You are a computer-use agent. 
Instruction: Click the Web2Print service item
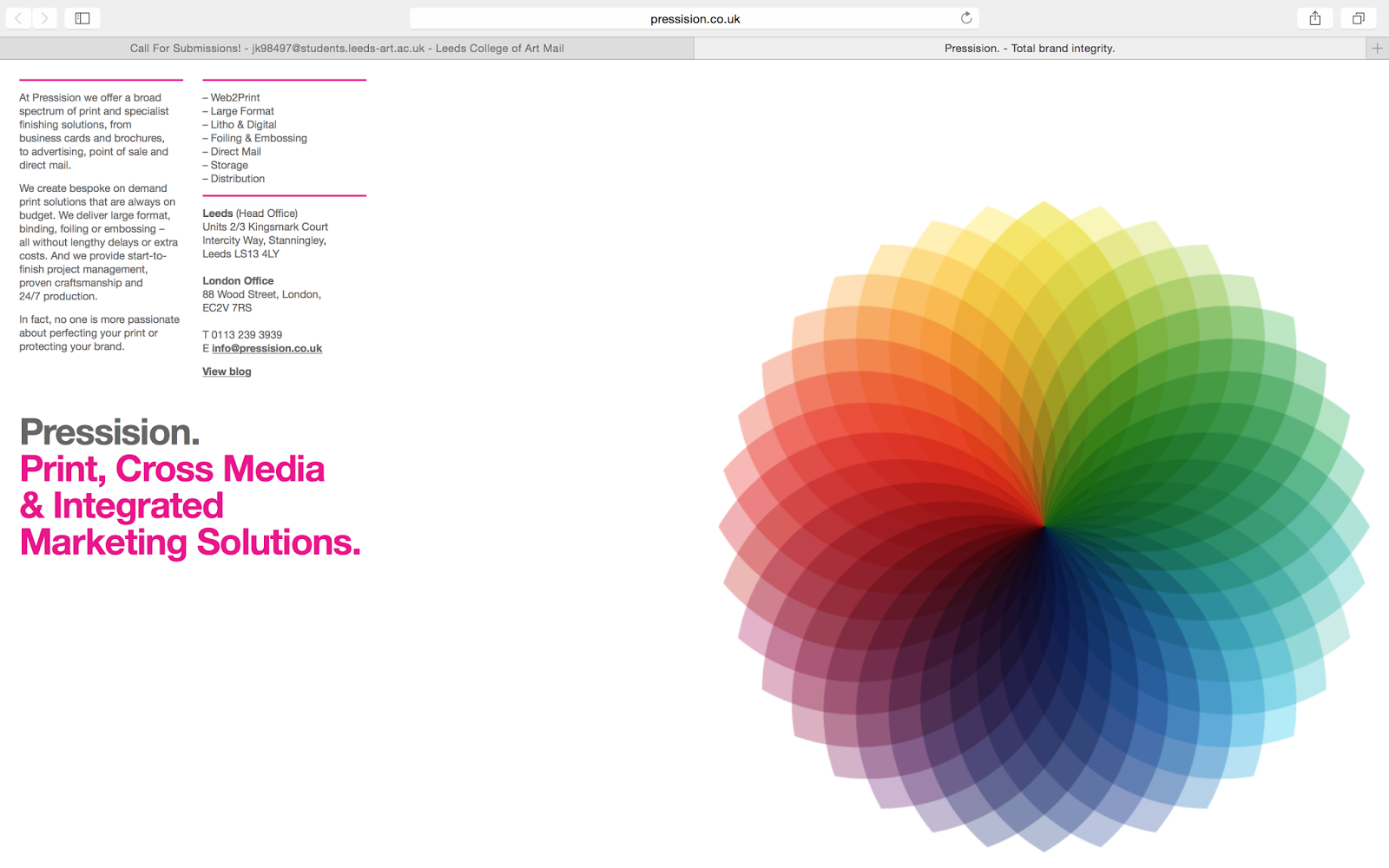[231, 97]
